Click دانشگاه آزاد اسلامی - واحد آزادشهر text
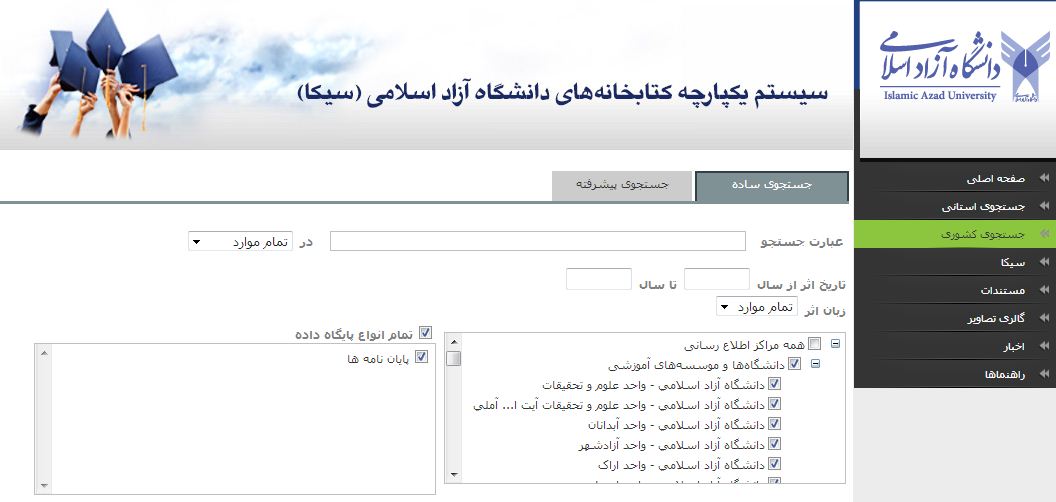1056x502 pixels. [x=672, y=445]
